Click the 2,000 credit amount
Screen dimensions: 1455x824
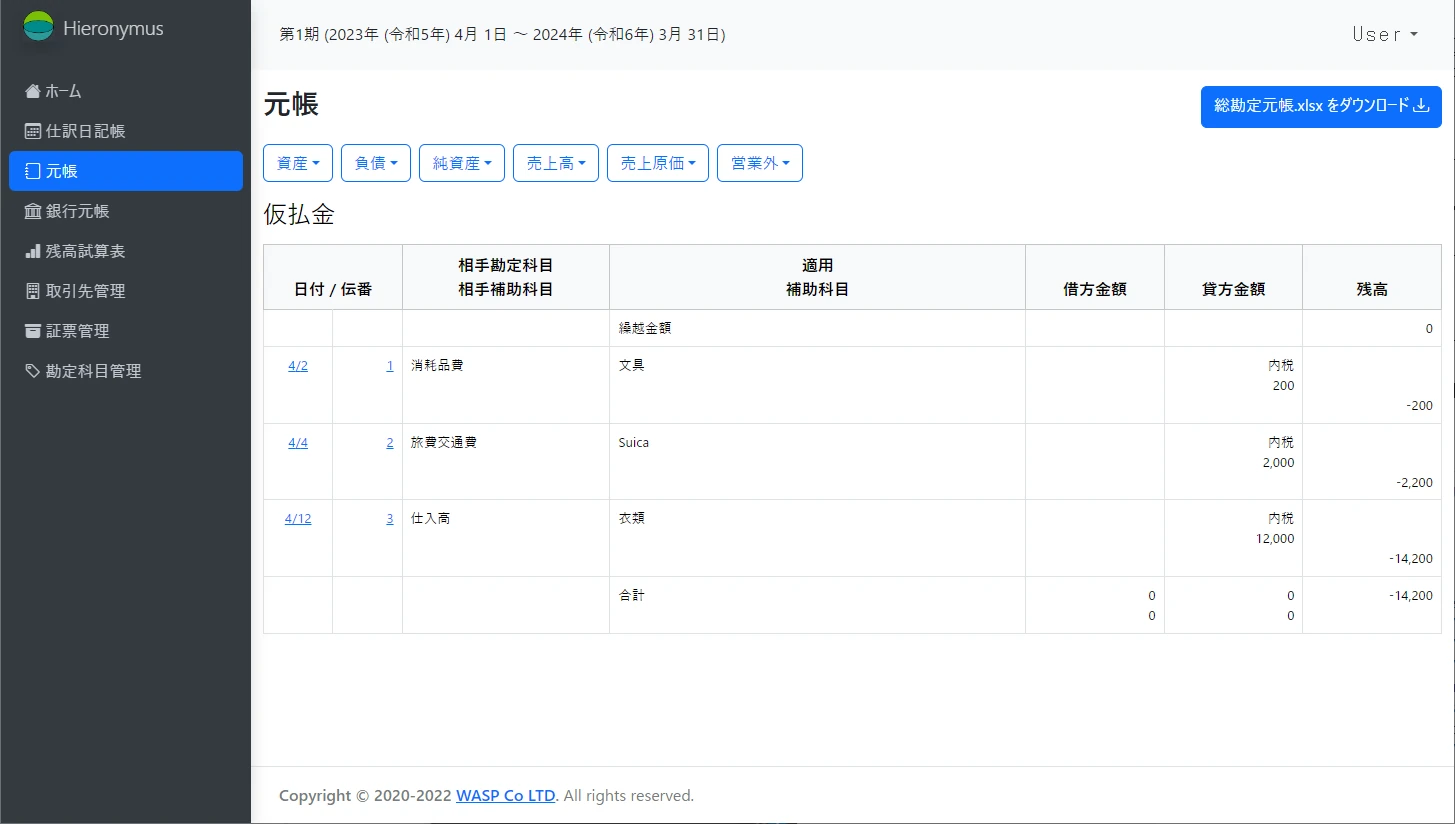coord(1279,463)
